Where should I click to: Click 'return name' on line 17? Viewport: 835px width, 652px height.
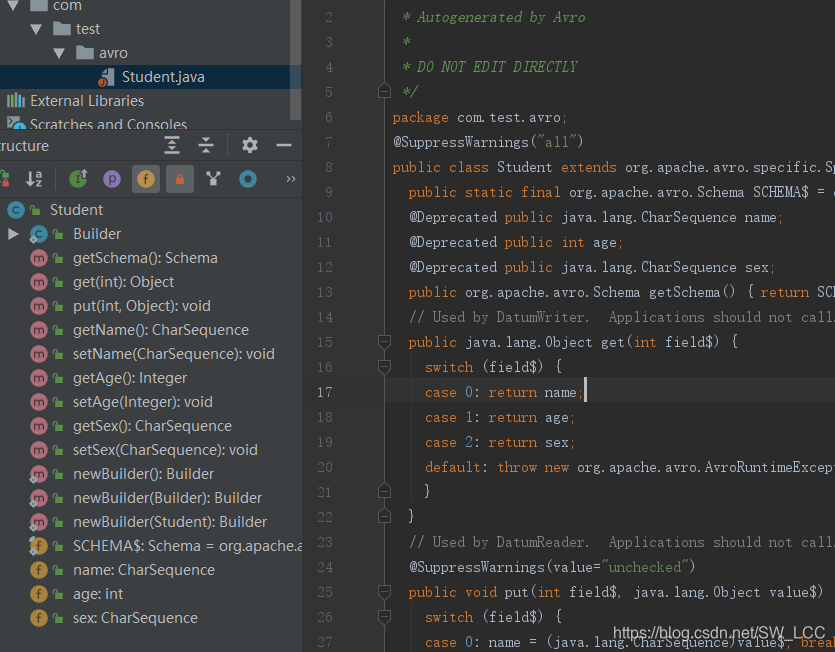pyautogui.click(x=533, y=393)
